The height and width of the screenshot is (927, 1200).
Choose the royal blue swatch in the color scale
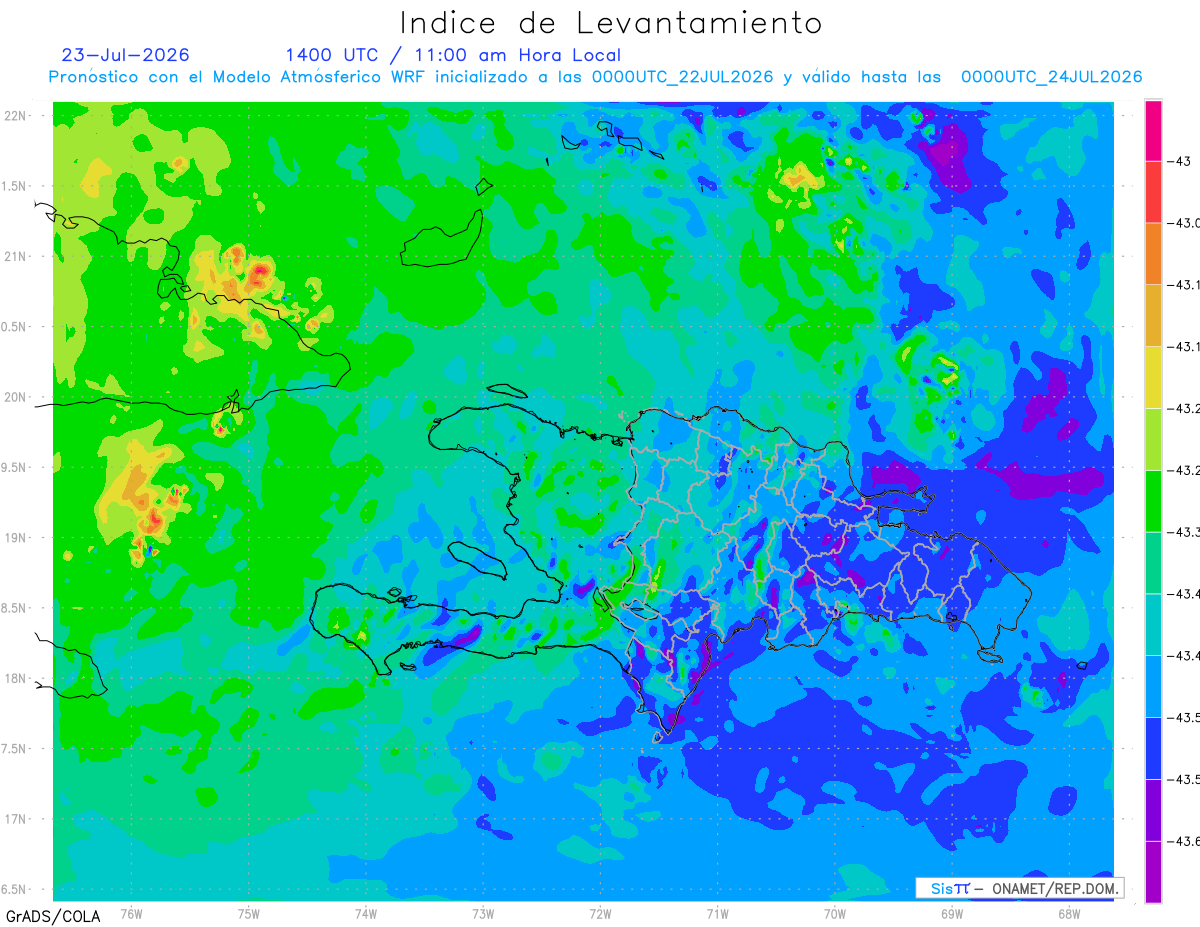1153,747
